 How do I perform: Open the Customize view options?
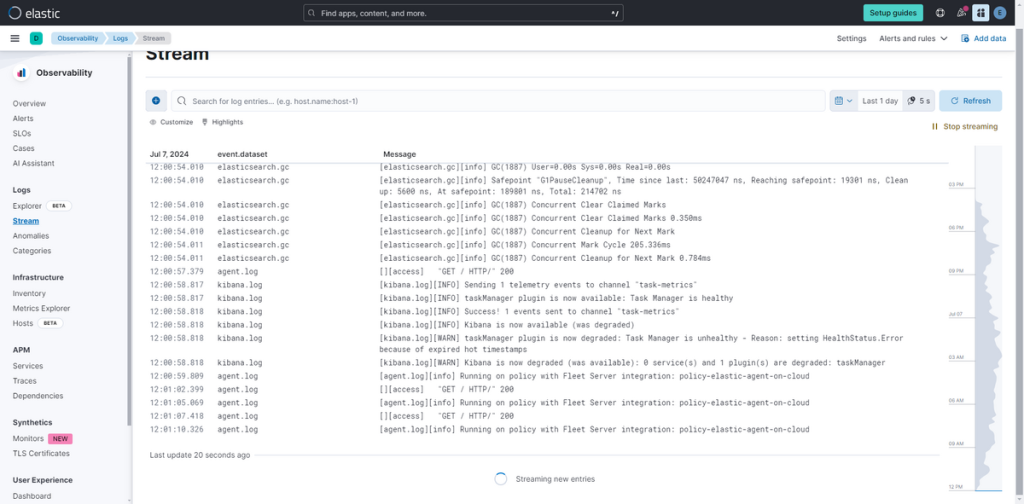(x=171, y=122)
